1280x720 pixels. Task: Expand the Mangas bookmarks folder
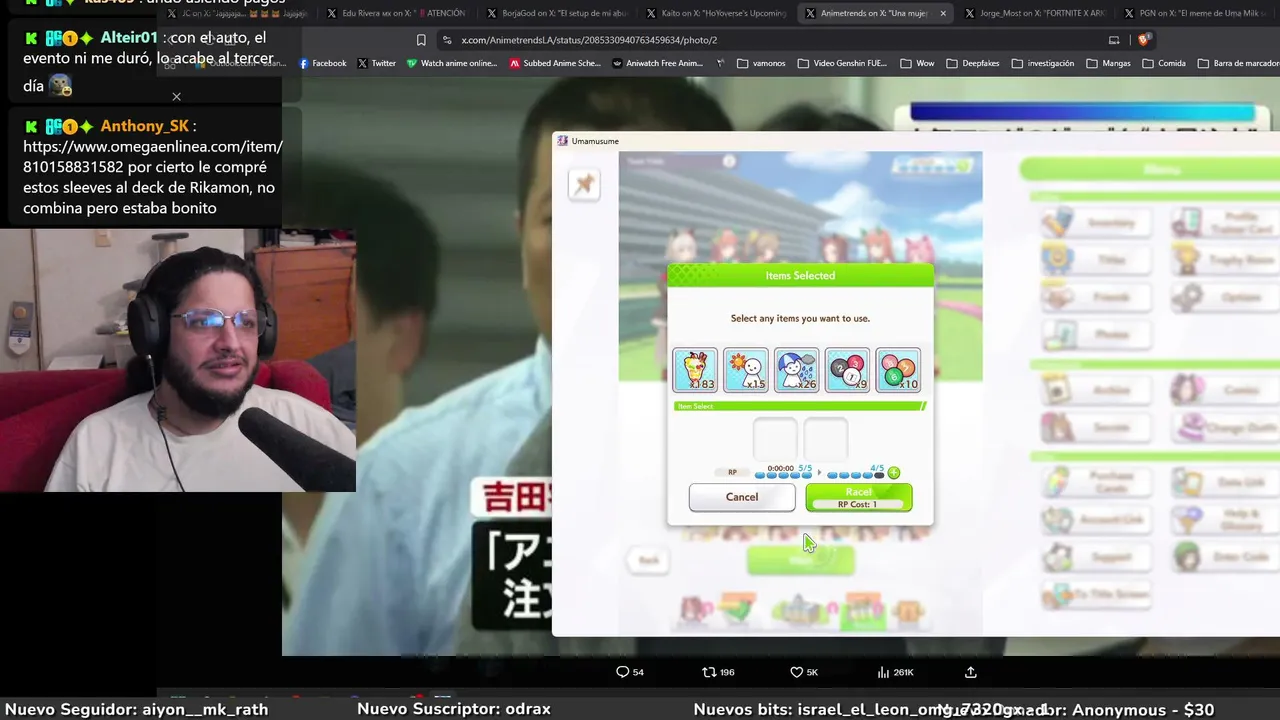(x=1108, y=63)
